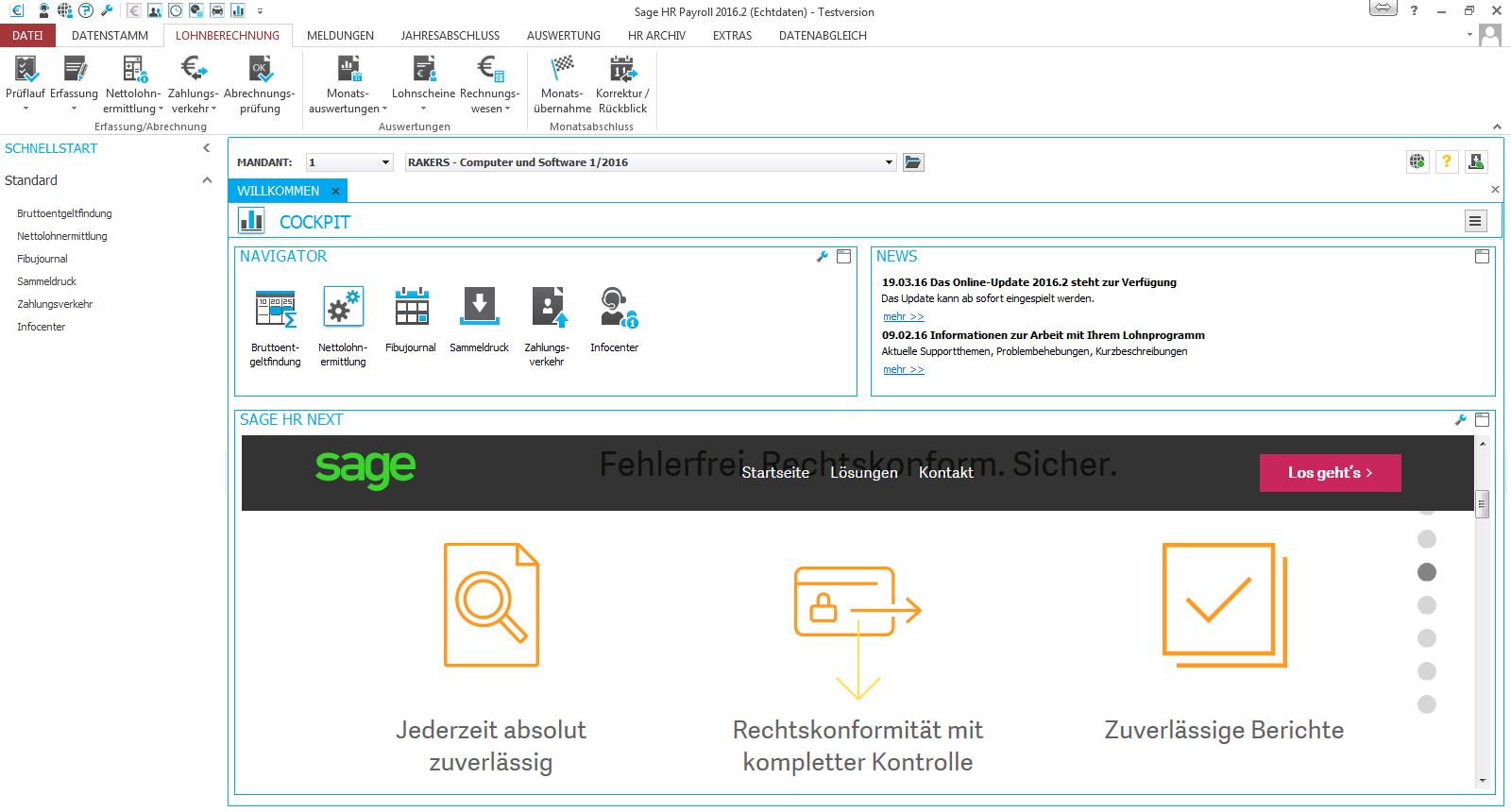Screen dimensions: 1511x812
Task: Click the clock icon in quick access toolbar
Action: click(x=176, y=11)
